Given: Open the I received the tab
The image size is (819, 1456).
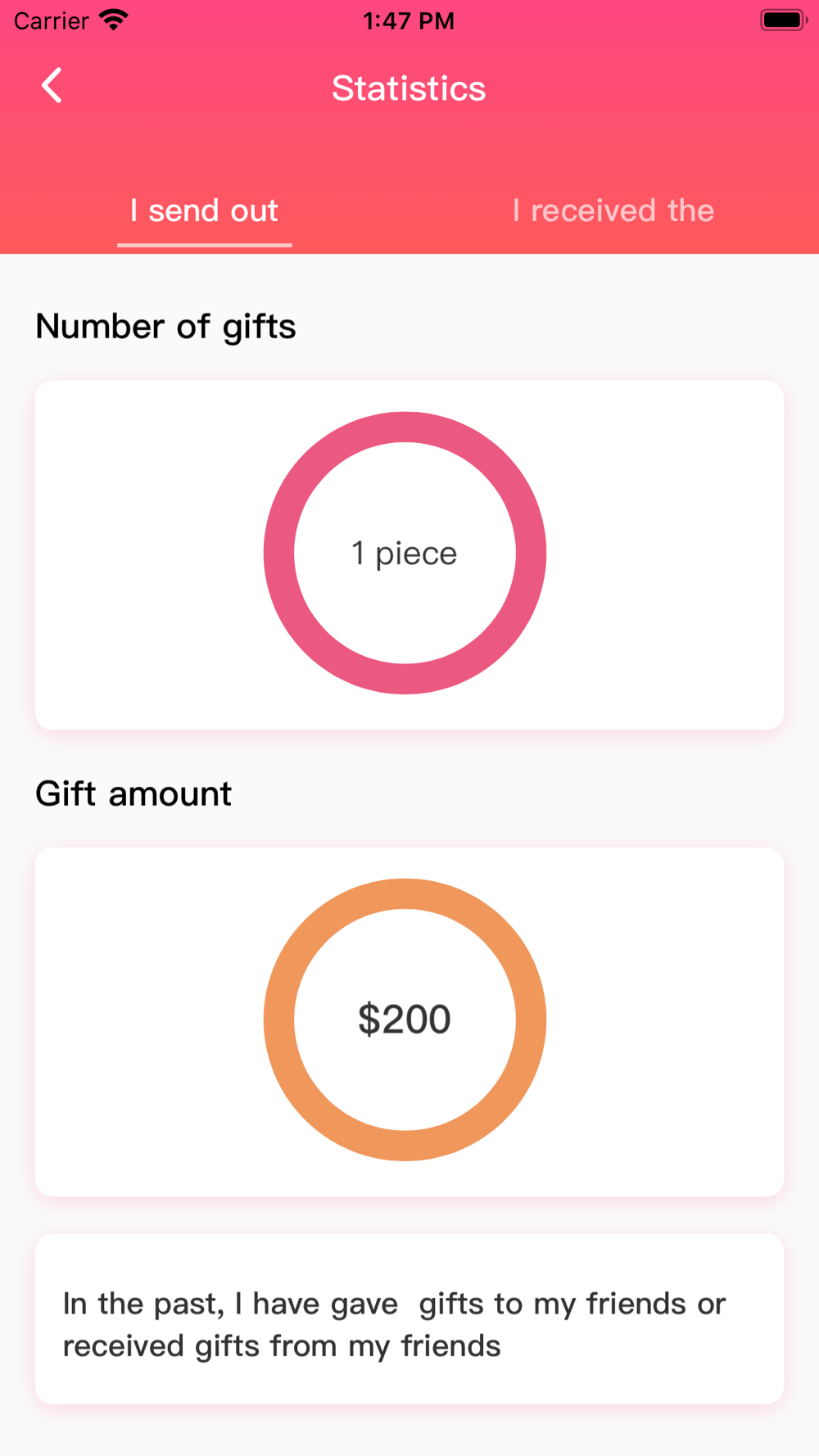Looking at the screenshot, I should [613, 210].
